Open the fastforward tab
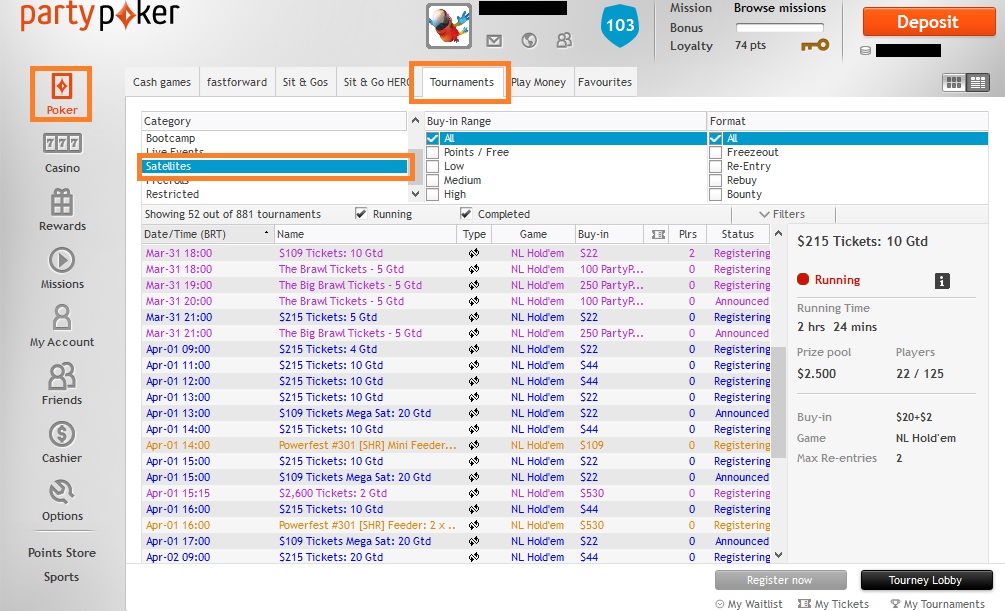 click(237, 82)
